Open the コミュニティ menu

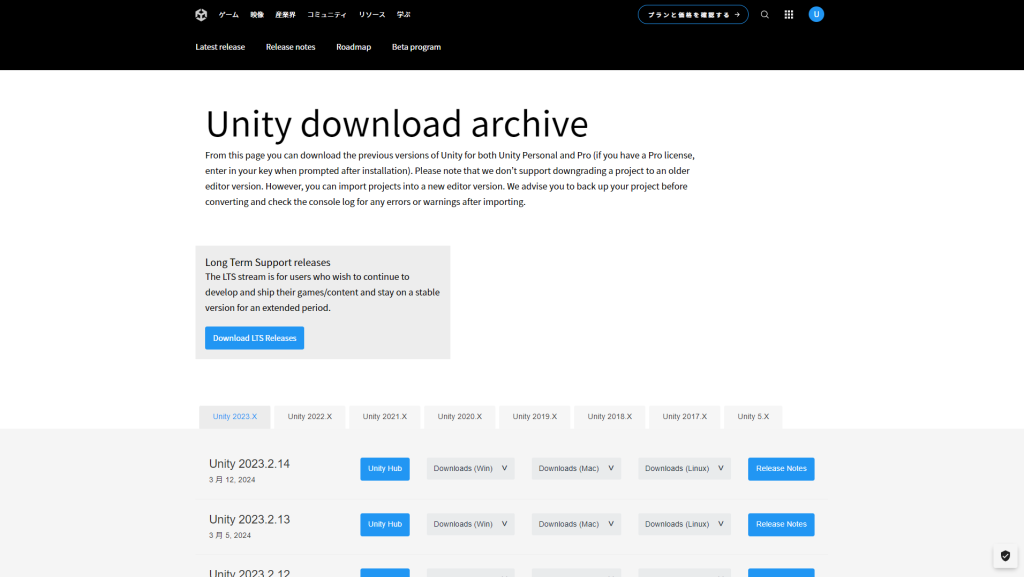pos(327,14)
